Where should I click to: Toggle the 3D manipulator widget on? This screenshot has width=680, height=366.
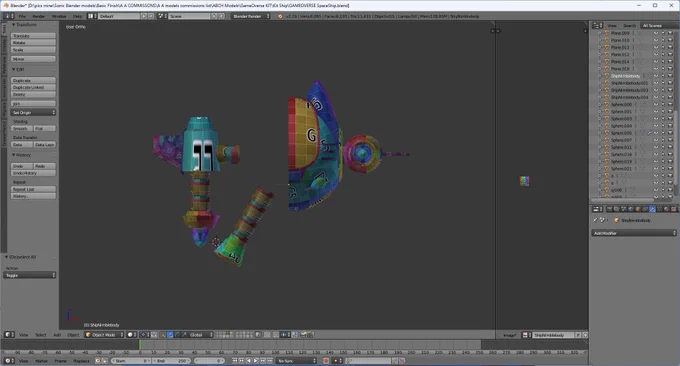162,335
